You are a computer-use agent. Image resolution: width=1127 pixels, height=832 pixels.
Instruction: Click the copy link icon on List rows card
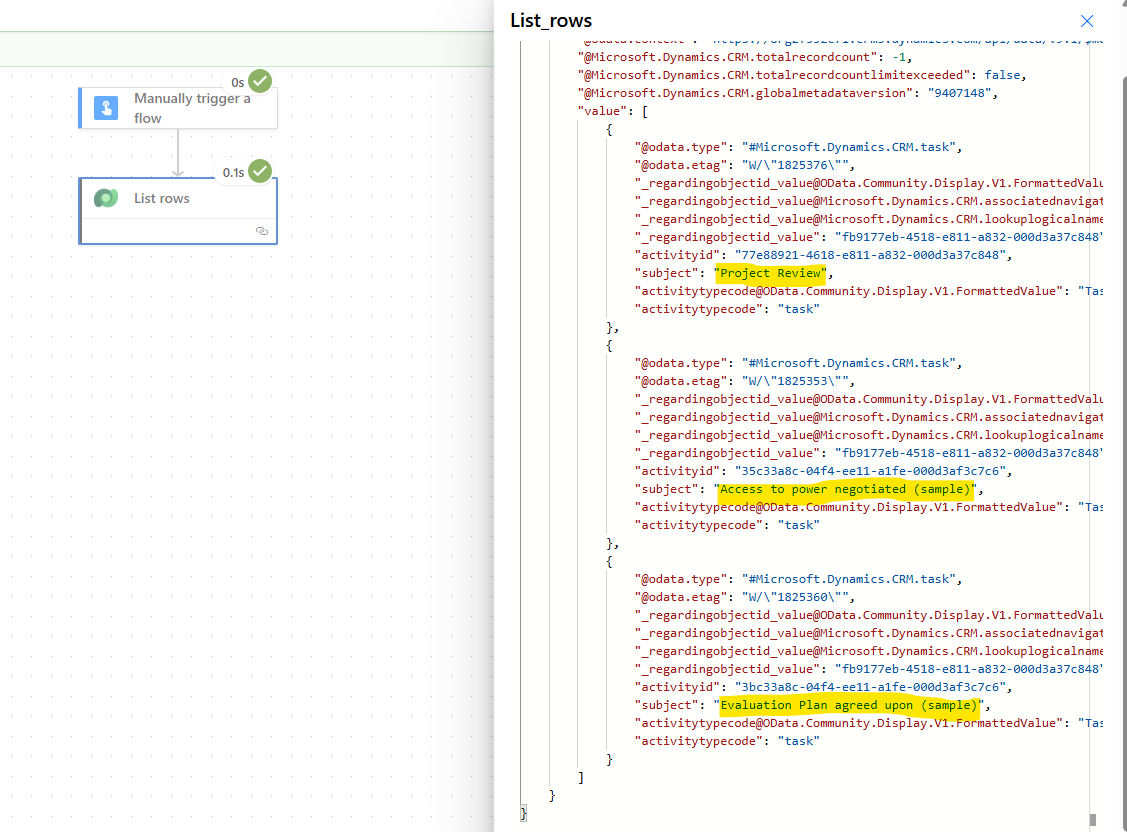coord(262,230)
